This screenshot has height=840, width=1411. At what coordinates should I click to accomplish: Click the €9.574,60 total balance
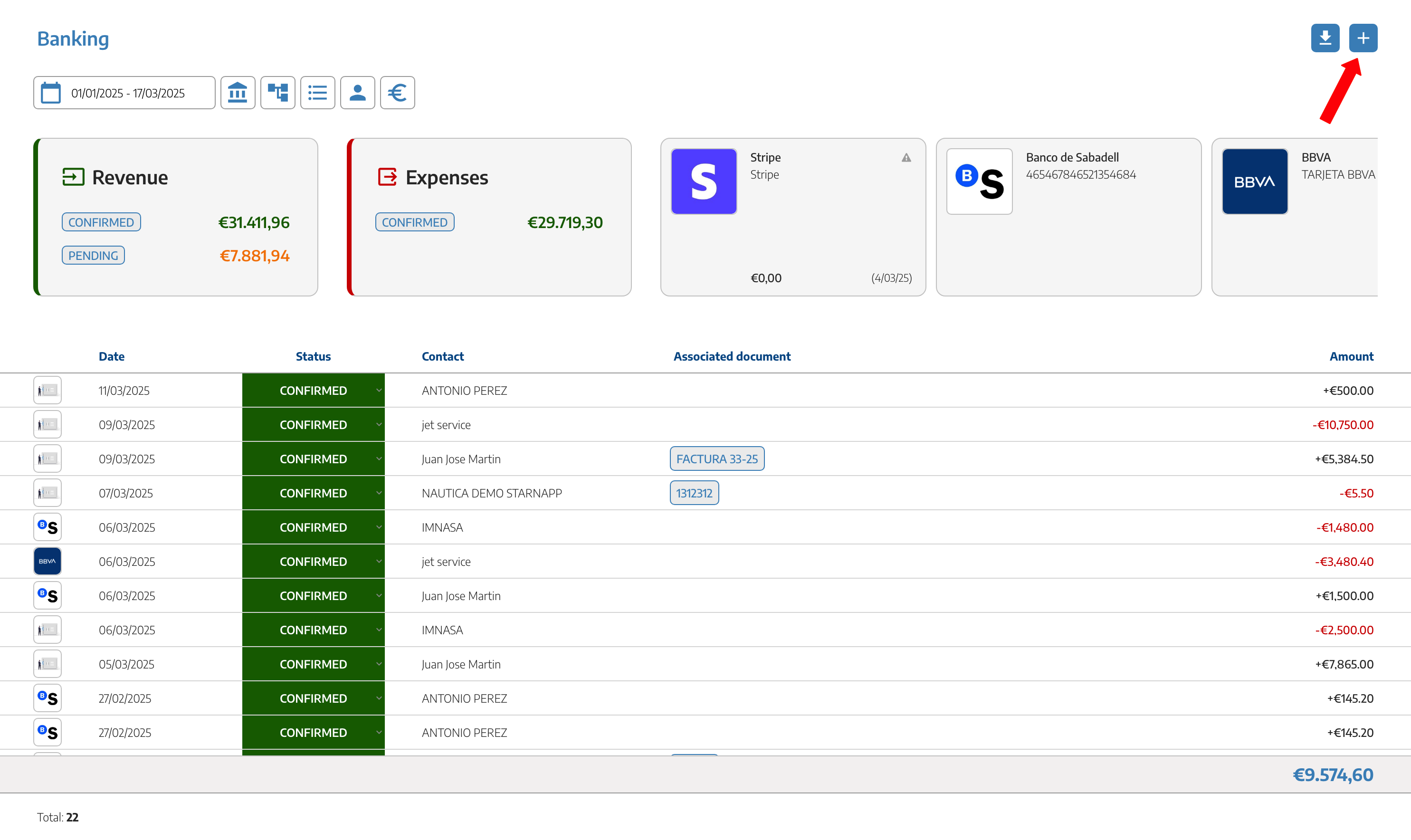(1333, 775)
